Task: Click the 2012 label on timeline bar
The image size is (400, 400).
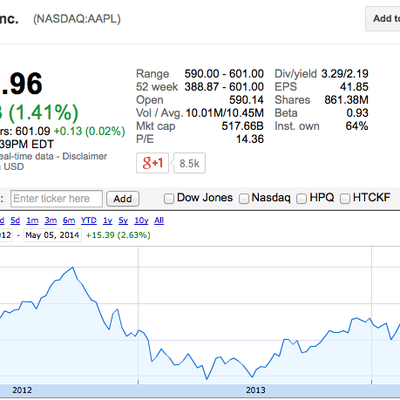Action: click(x=22, y=390)
